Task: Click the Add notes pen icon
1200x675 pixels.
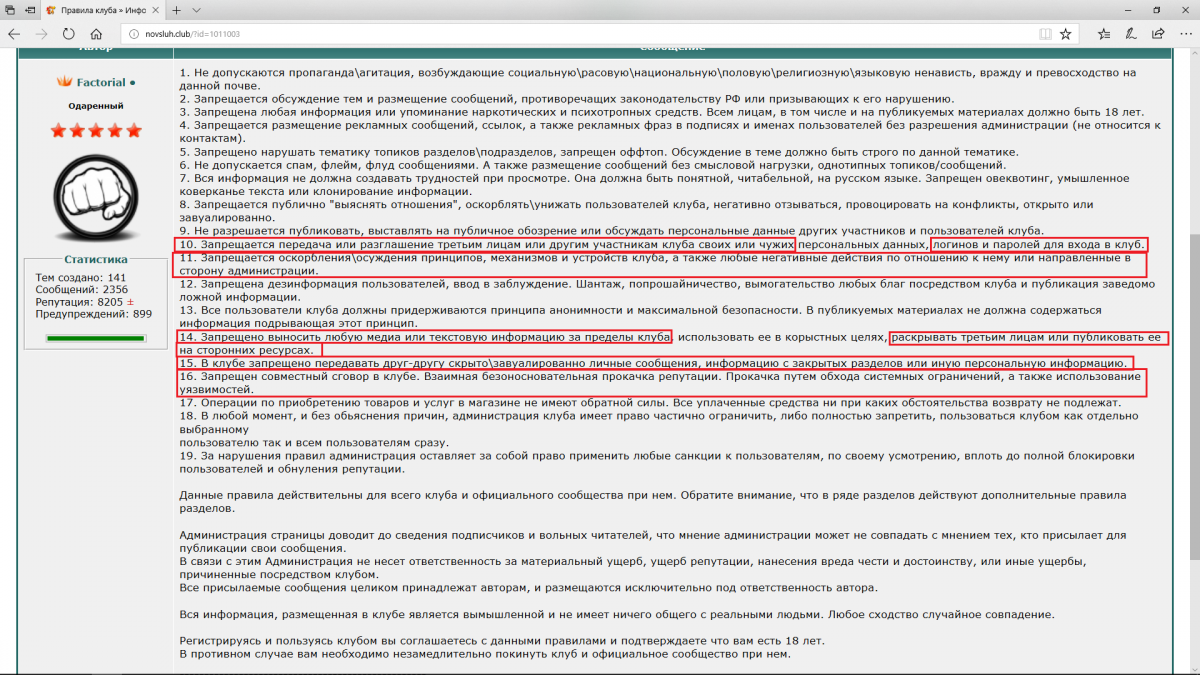Action: 1130,33
